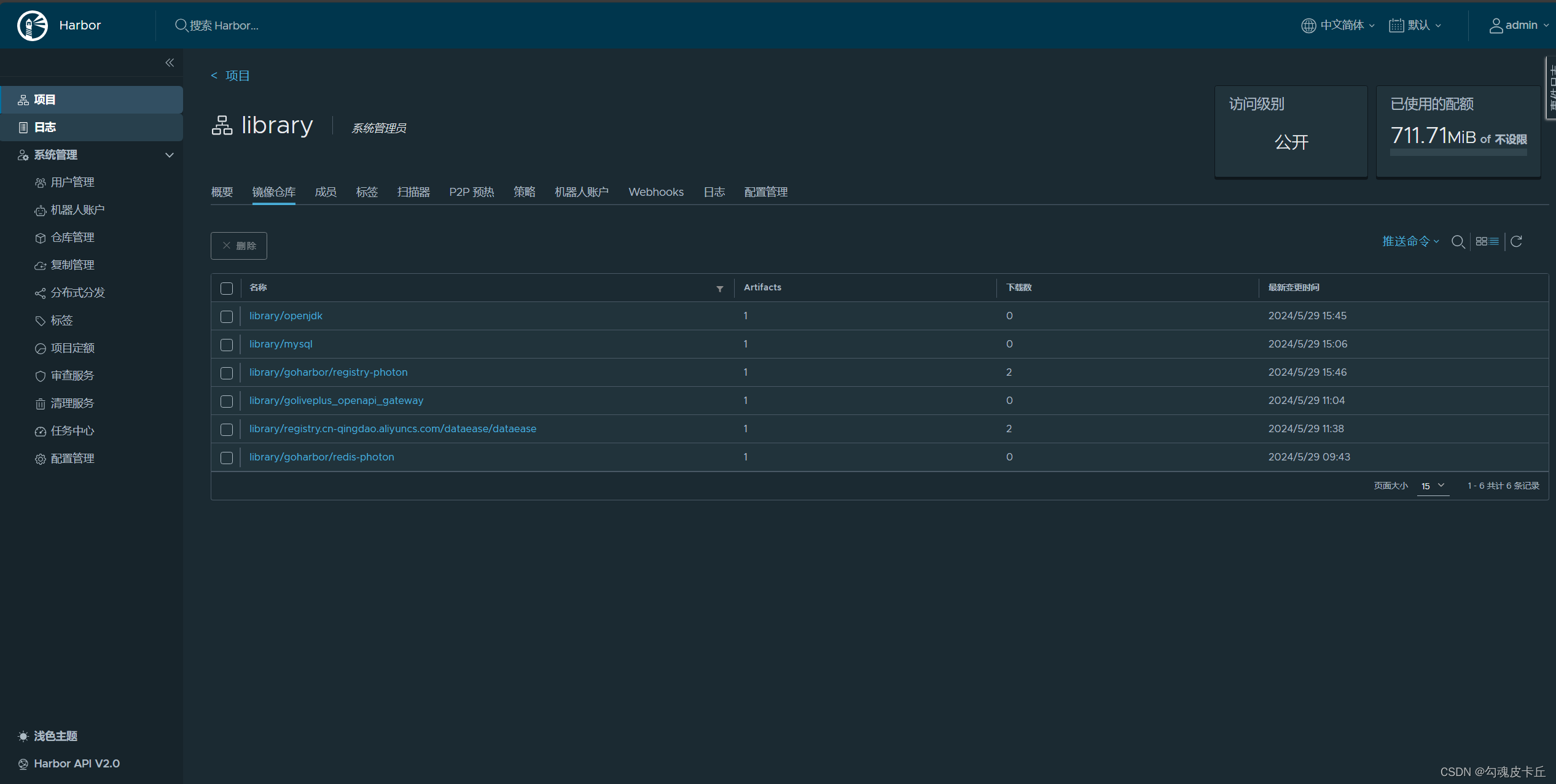The width and height of the screenshot is (1556, 784).
Task: Go back via the 项目 breadcrumb link
Action: point(230,76)
